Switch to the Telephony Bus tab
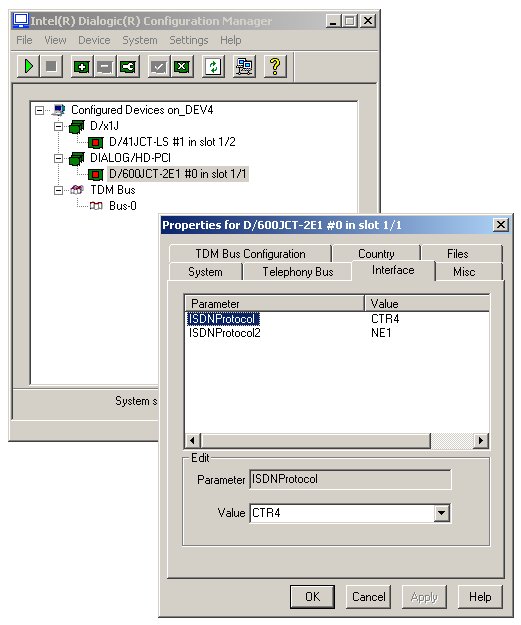 click(x=297, y=272)
